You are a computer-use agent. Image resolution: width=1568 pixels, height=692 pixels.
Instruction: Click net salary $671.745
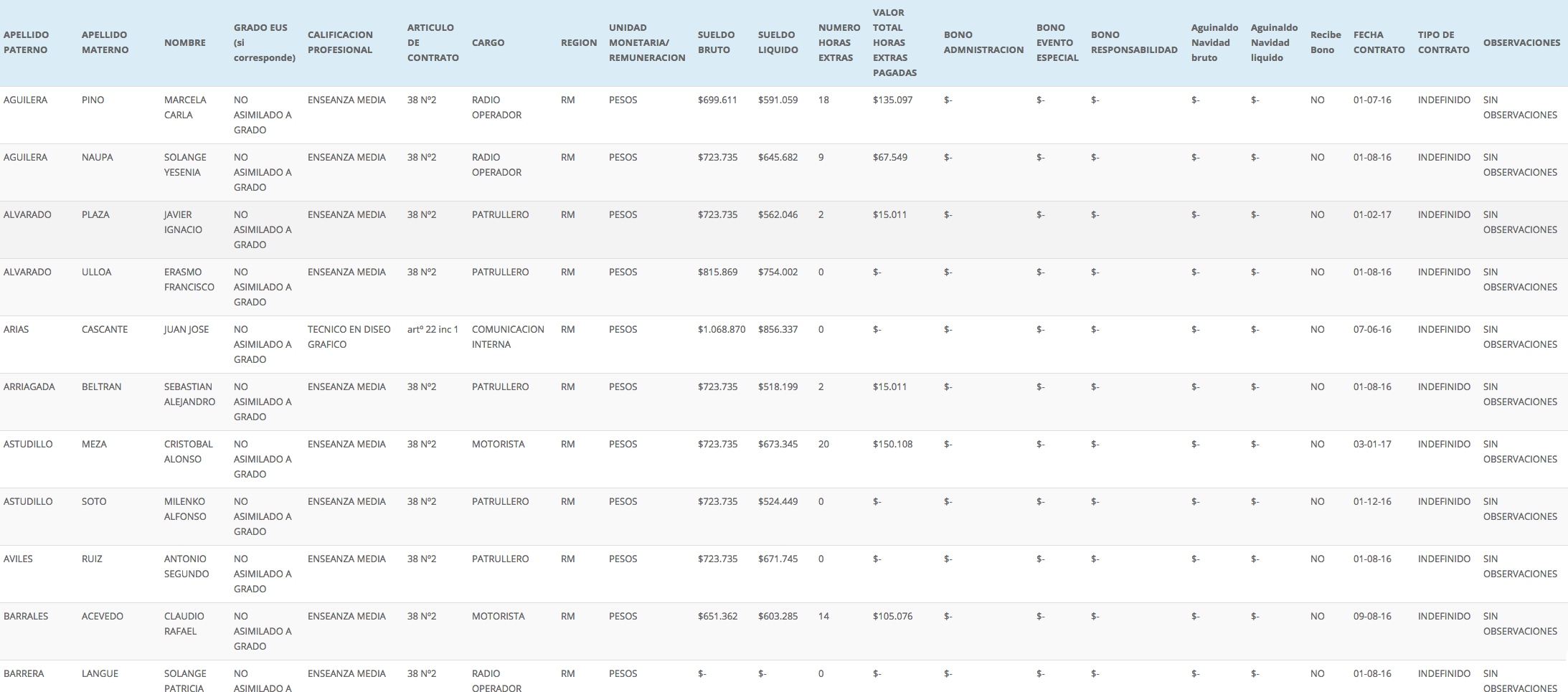[778, 559]
